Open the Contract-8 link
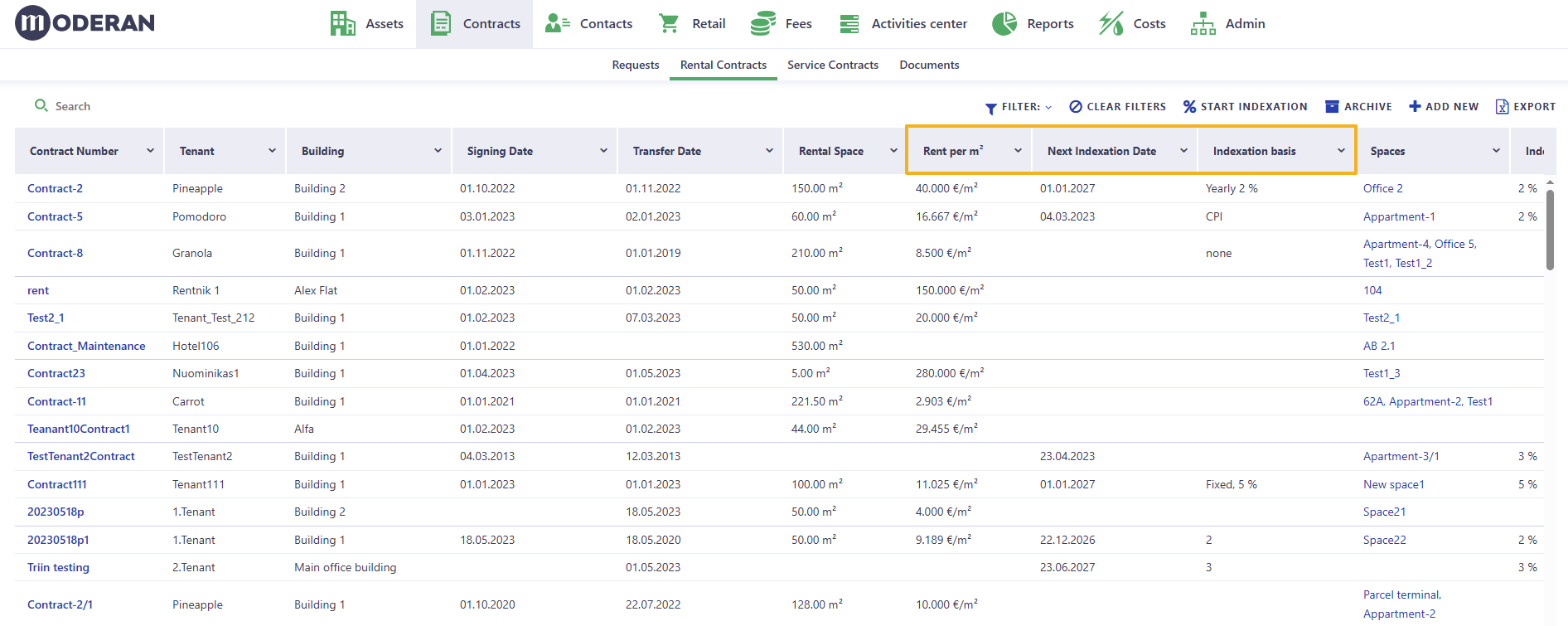The height and width of the screenshot is (626, 1568). 55,253
